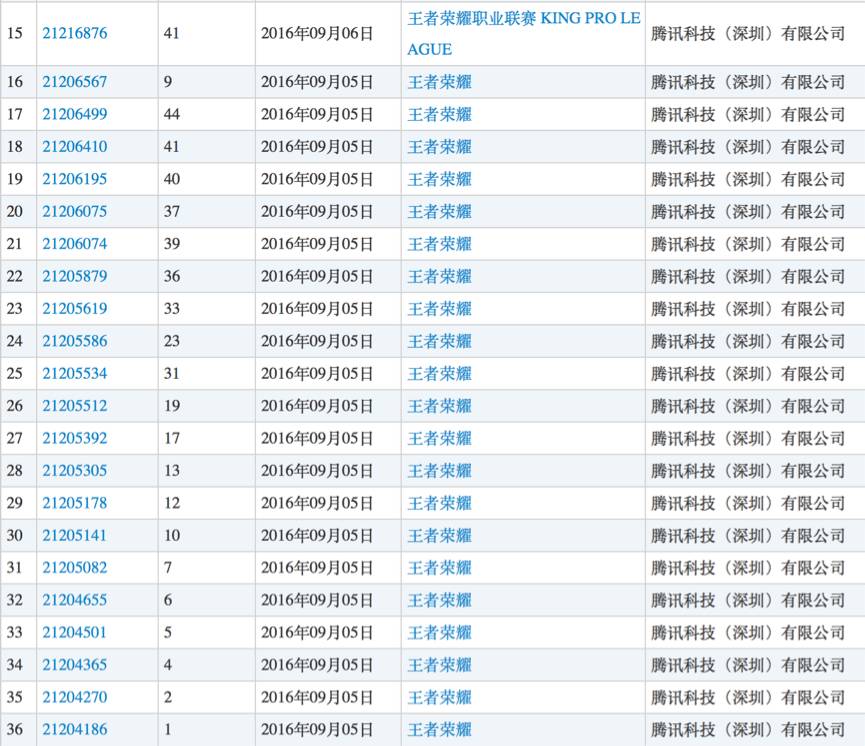The height and width of the screenshot is (746, 865).
Task: Open registration number 21204501 link
Action: click(x=74, y=632)
